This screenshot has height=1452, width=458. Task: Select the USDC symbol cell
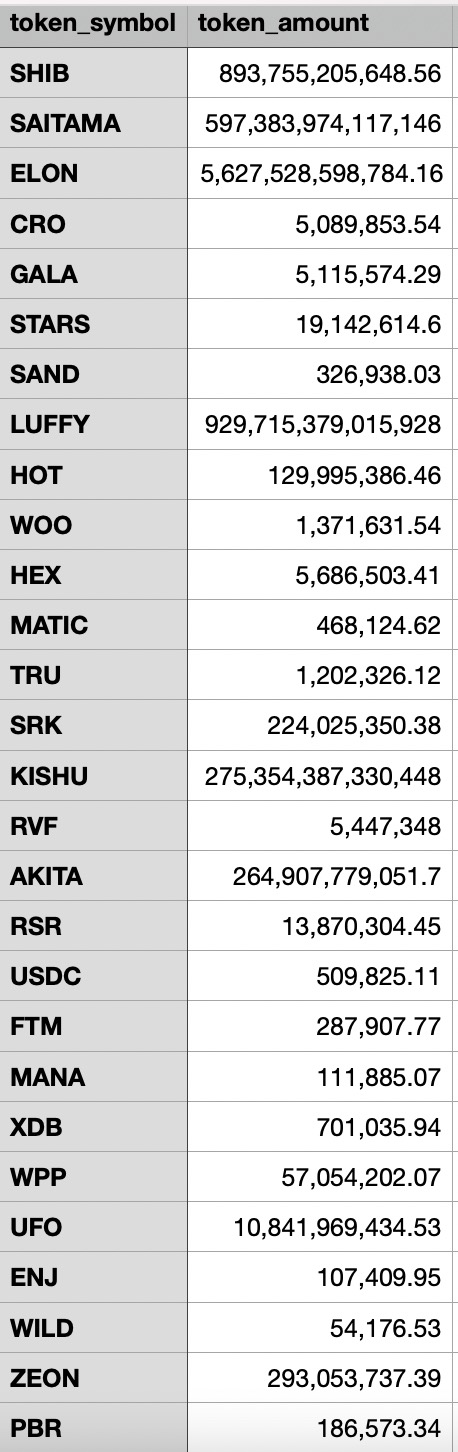[93, 977]
